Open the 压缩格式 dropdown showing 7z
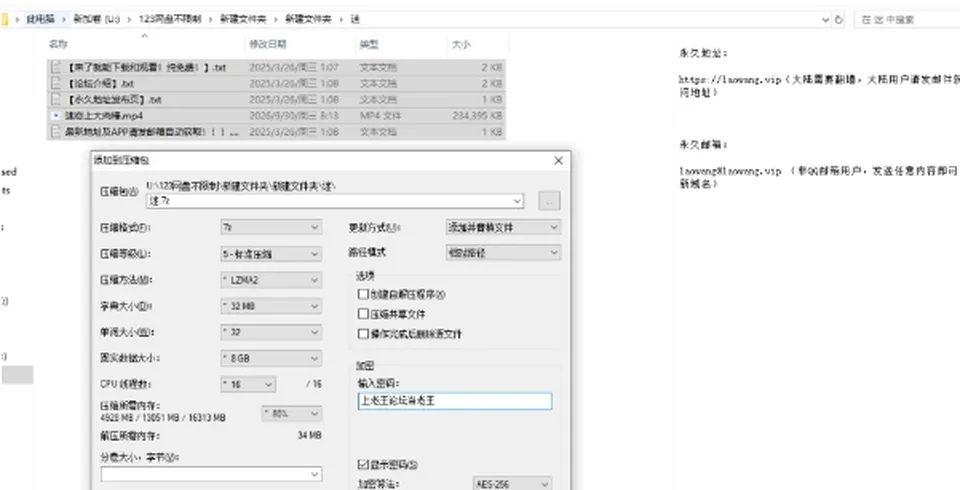This screenshot has height=490, width=960. point(271,227)
